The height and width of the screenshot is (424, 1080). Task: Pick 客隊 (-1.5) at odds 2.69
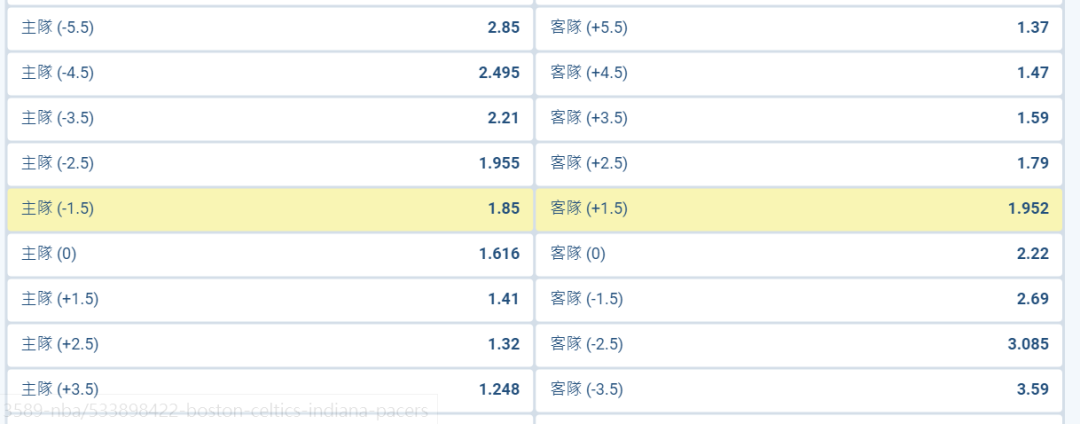coord(799,299)
